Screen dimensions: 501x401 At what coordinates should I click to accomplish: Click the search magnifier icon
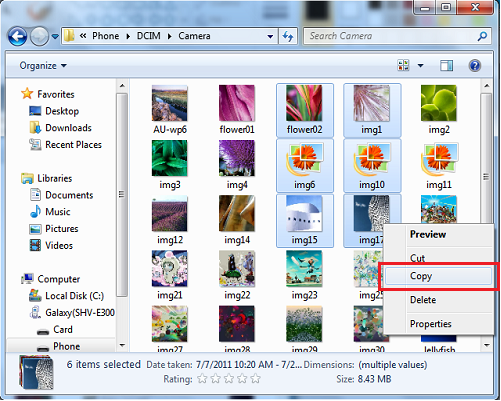click(x=482, y=36)
